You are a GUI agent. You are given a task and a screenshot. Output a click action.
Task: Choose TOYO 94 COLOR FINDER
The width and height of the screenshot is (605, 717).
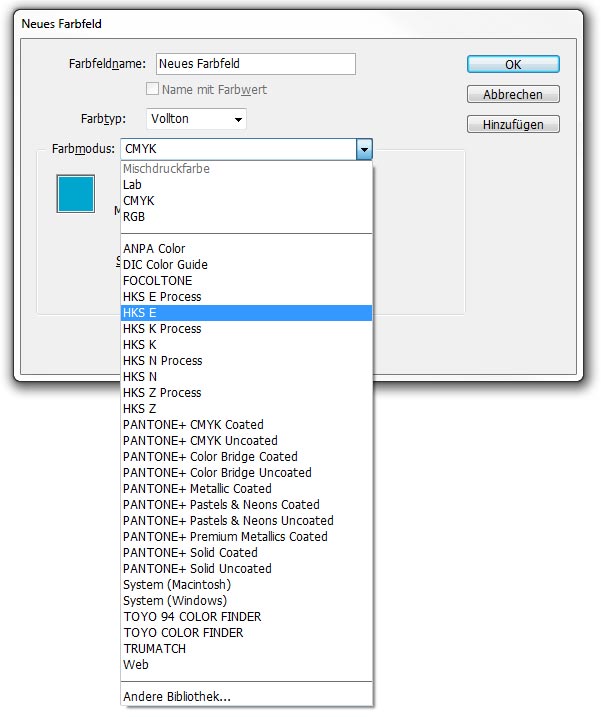coord(246,617)
